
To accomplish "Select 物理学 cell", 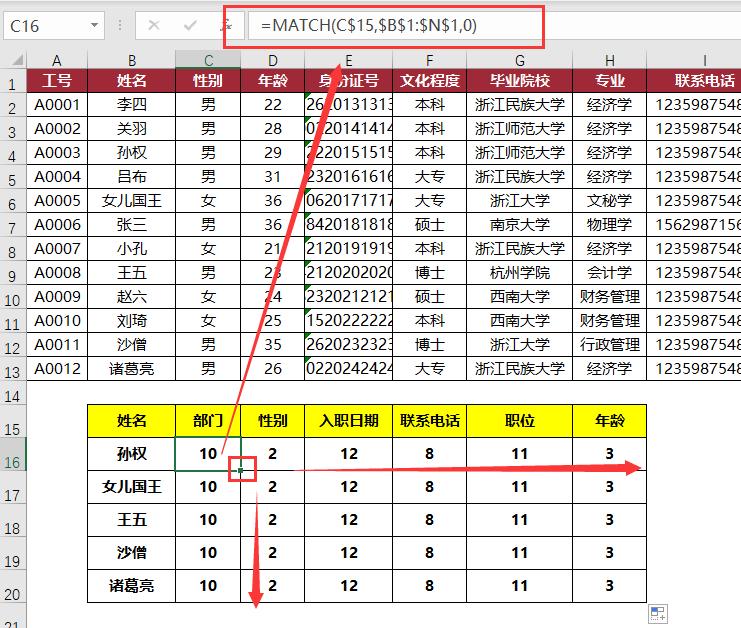I will point(609,224).
